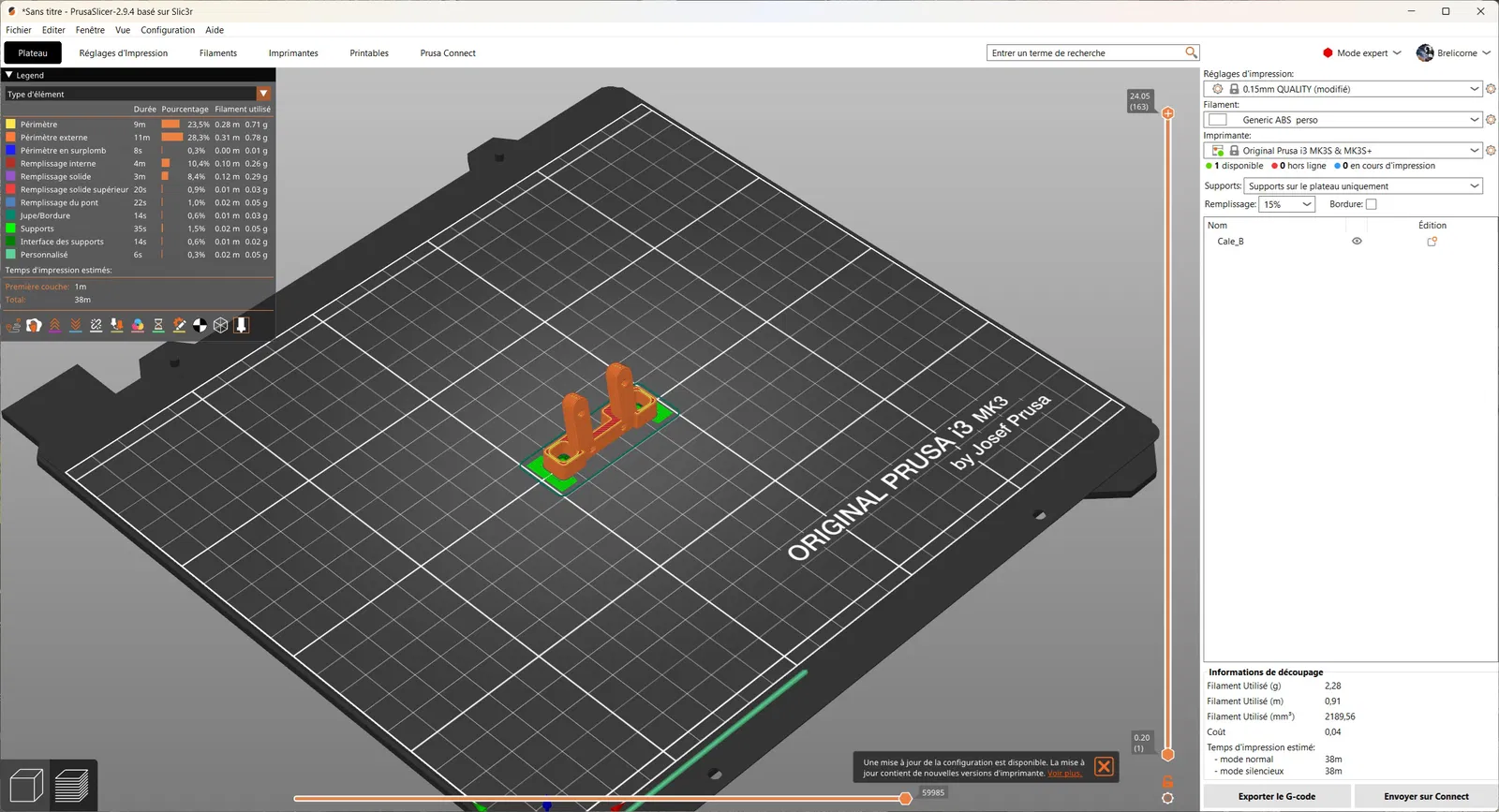This screenshot has width=1499, height=812.
Task: Collapse the Legend panel triangle
Action: tap(9, 75)
